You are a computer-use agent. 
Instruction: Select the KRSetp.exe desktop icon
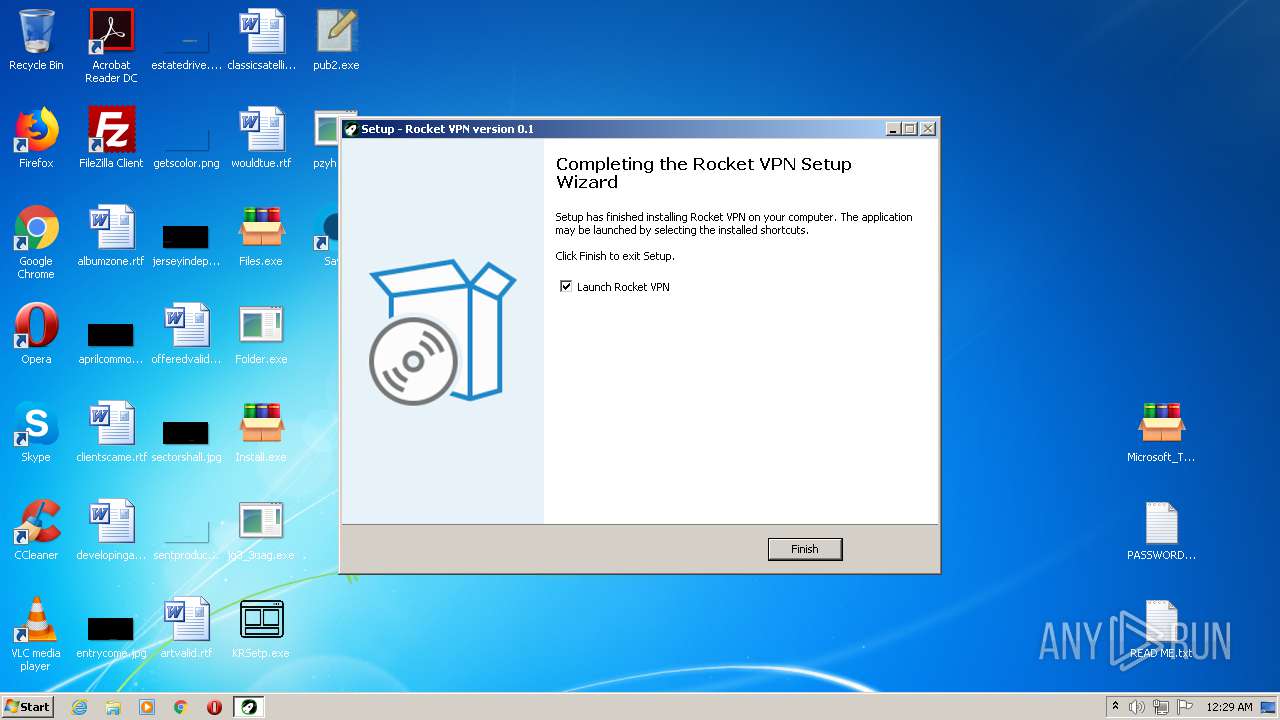[261, 628]
